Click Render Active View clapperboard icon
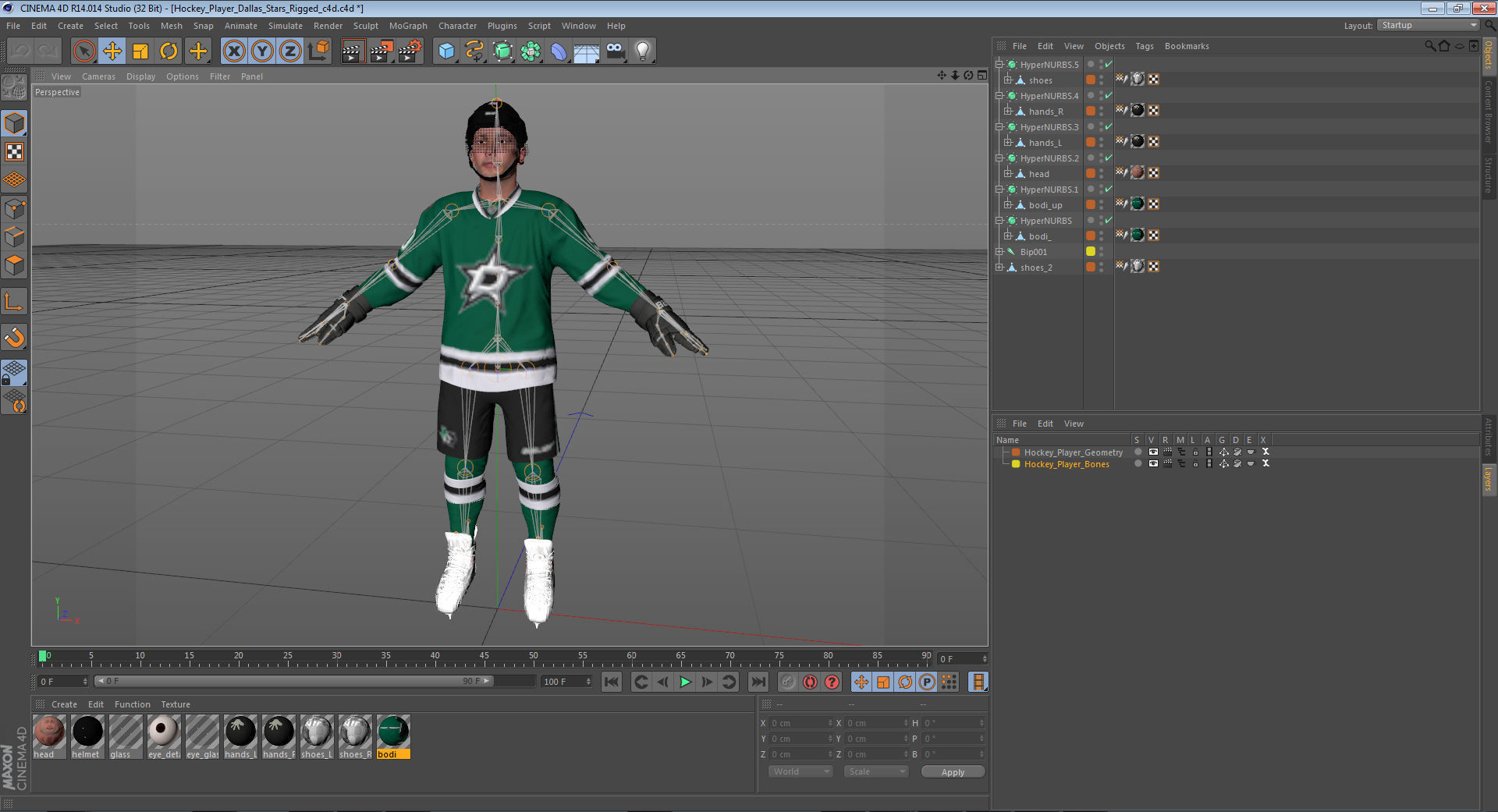 [353, 51]
